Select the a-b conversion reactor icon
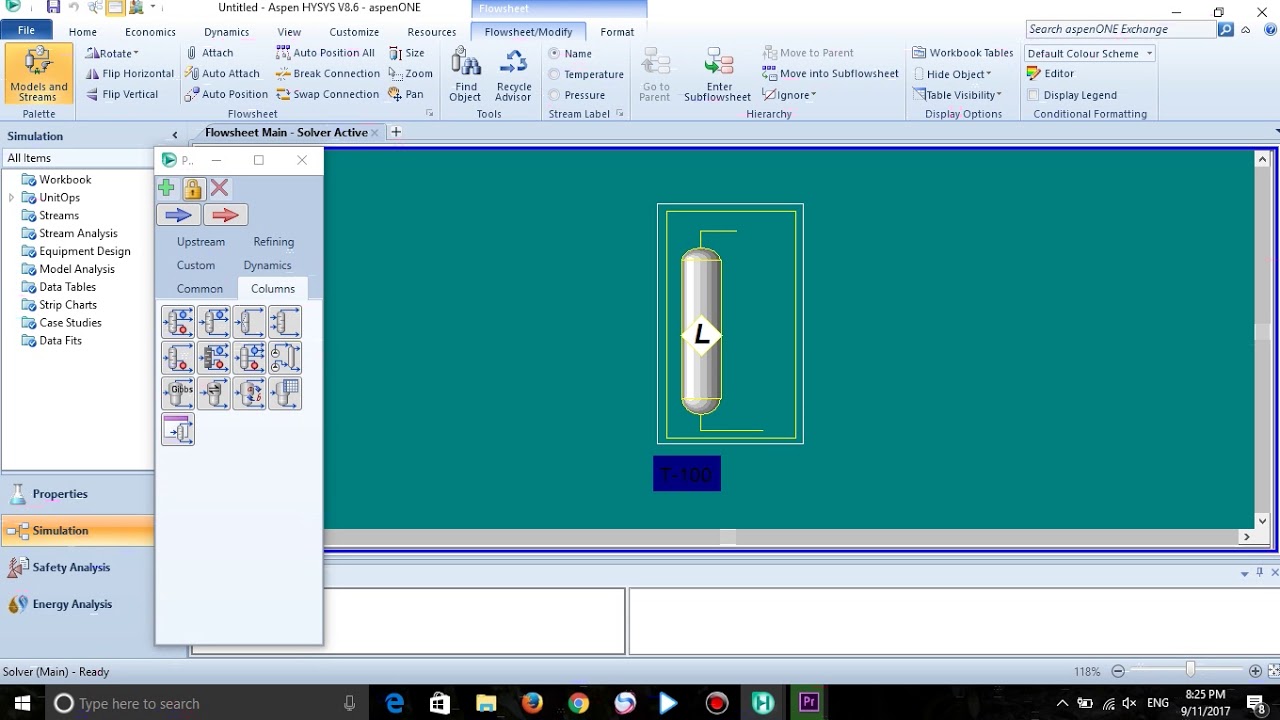The width and height of the screenshot is (1280, 720). (x=249, y=393)
